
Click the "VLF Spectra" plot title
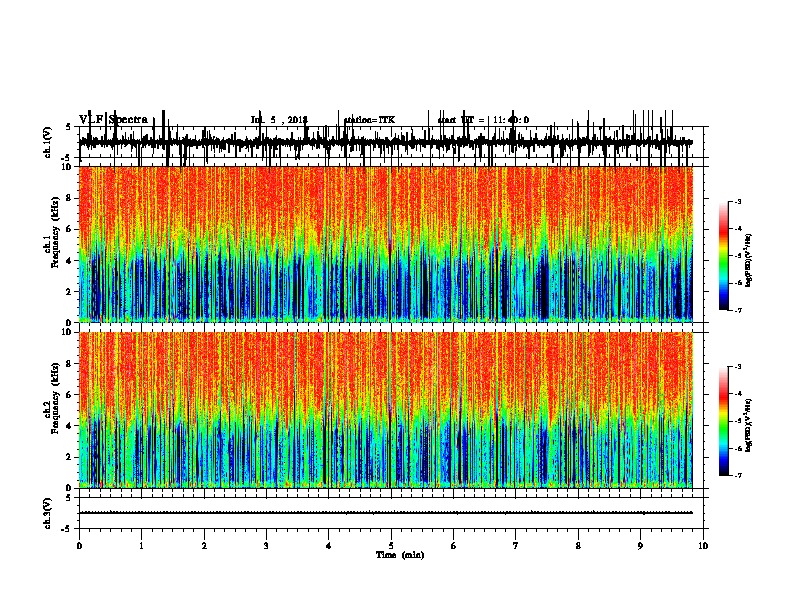pos(113,119)
